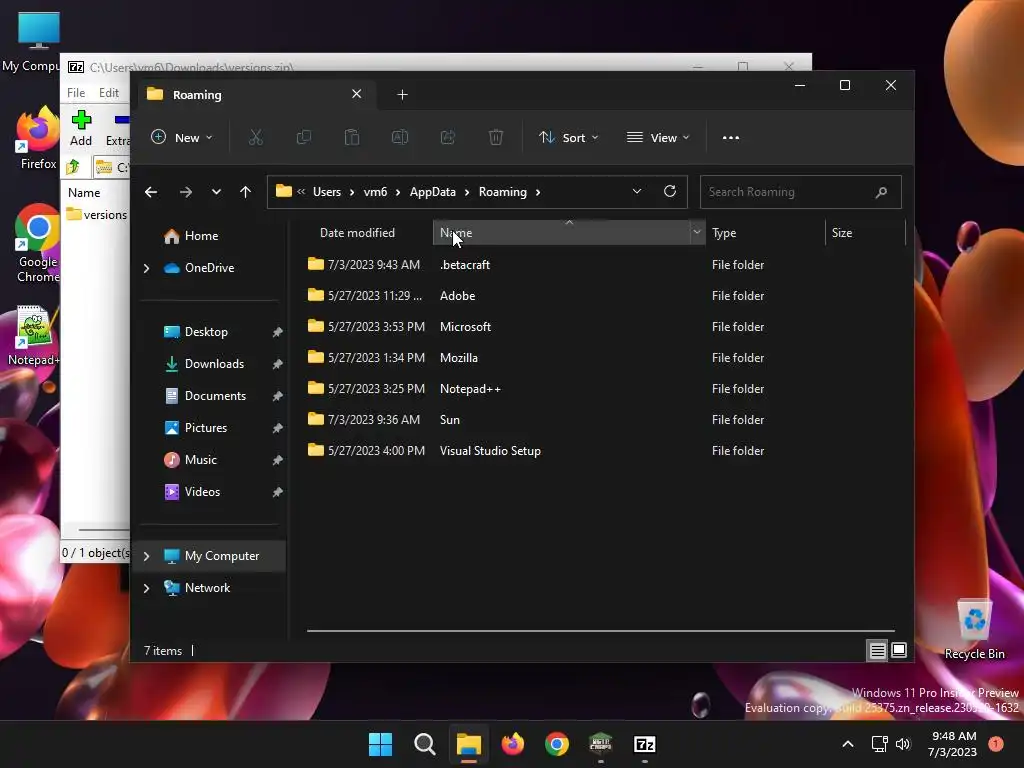Click the Chrome taskbar icon
This screenshot has width=1024, height=768.
[x=556, y=744]
